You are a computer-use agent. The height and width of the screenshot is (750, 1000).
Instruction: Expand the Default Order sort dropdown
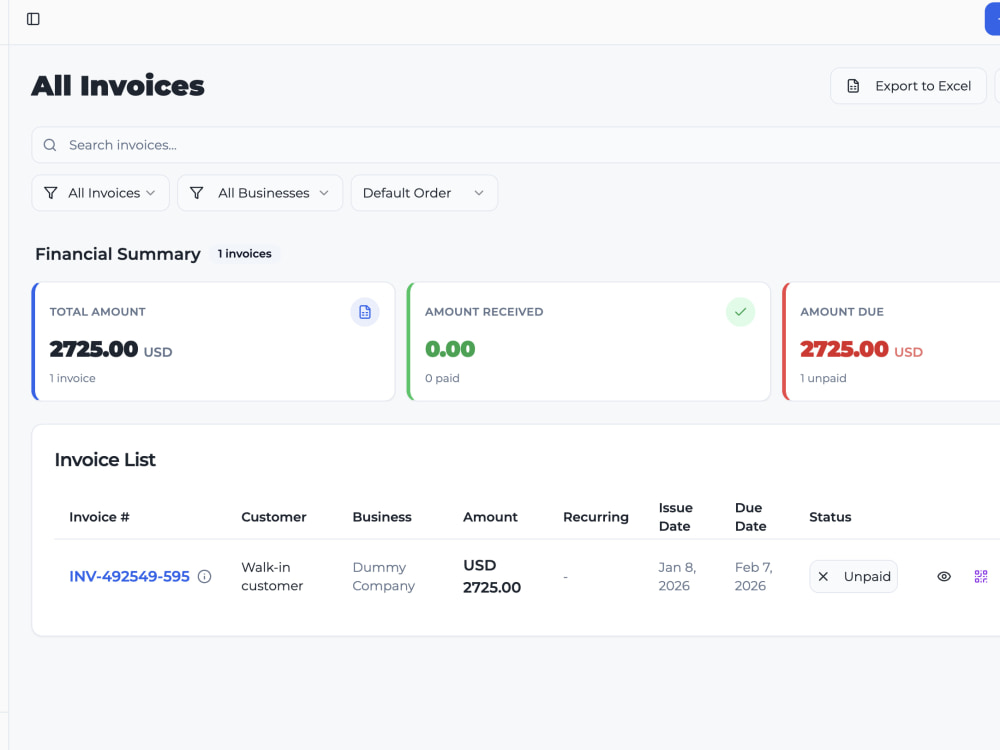[x=424, y=193]
